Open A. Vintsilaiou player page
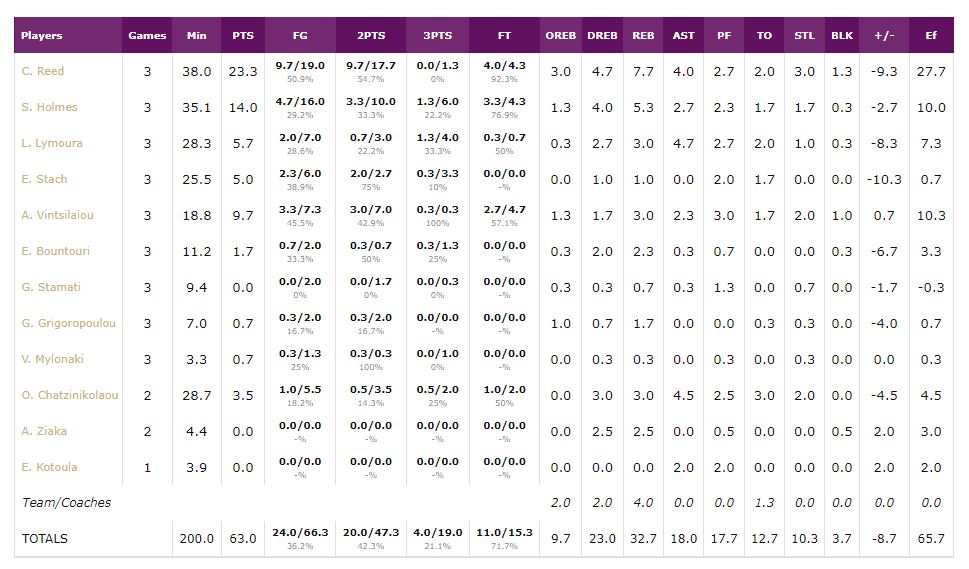The height and width of the screenshot is (569, 969). pos(58,215)
